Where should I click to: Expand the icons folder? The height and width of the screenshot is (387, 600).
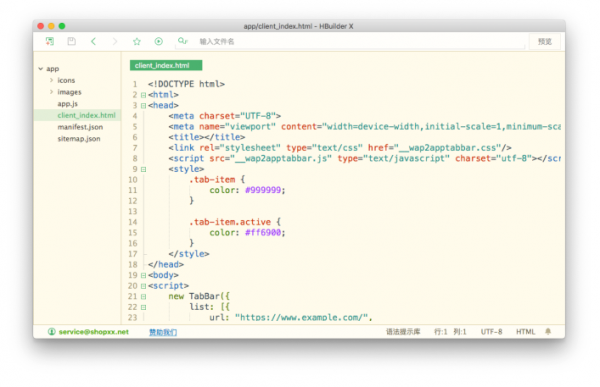tap(51, 80)
